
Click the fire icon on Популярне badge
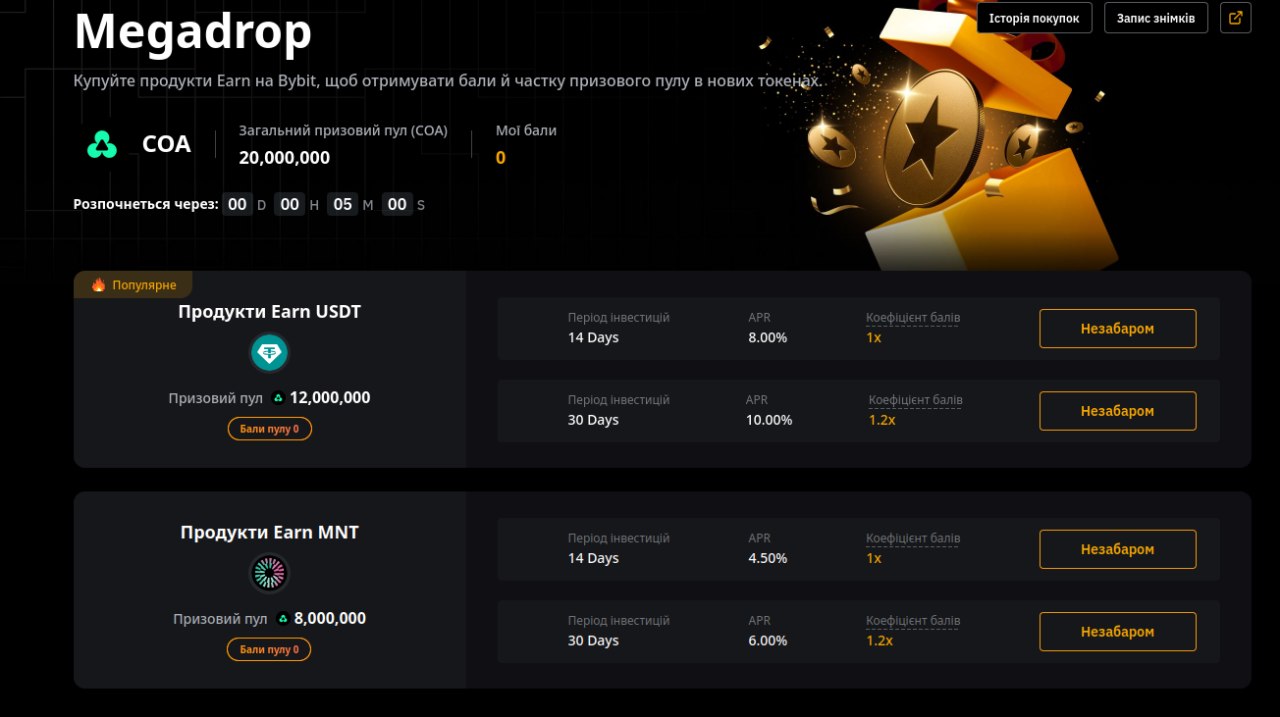coord(98,285)
